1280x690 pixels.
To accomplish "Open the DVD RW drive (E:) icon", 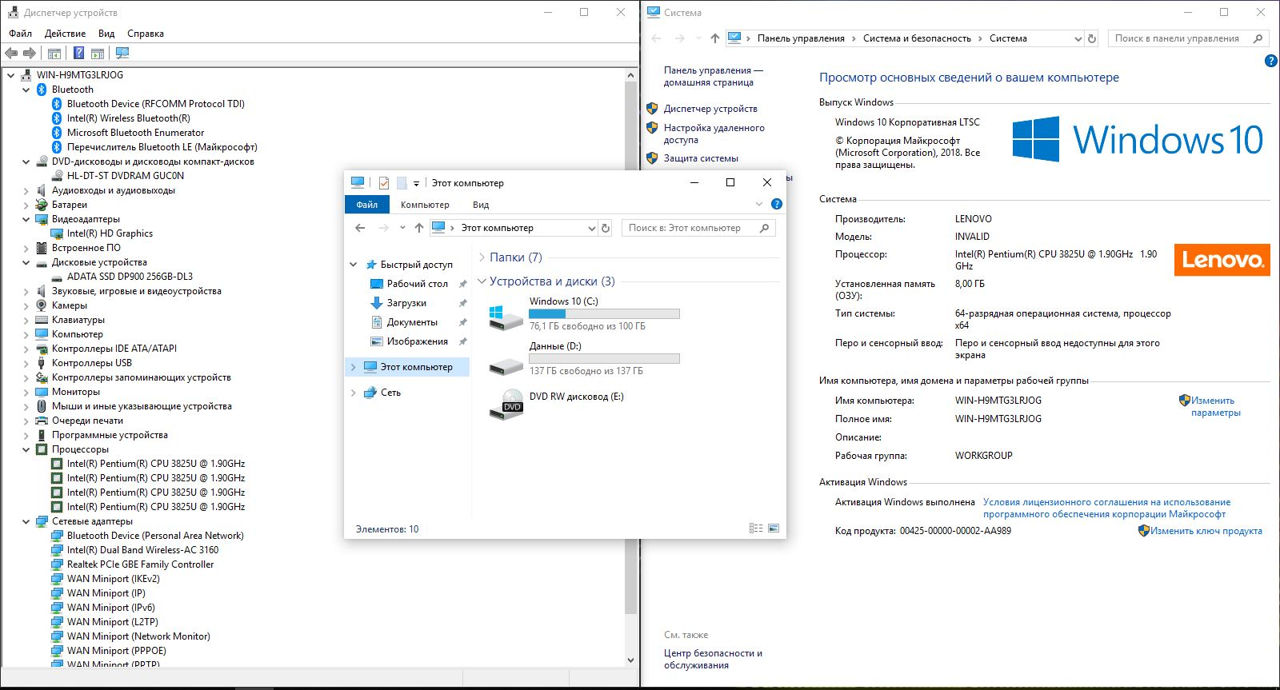I will pyautogui.click(x=504, y=403).
